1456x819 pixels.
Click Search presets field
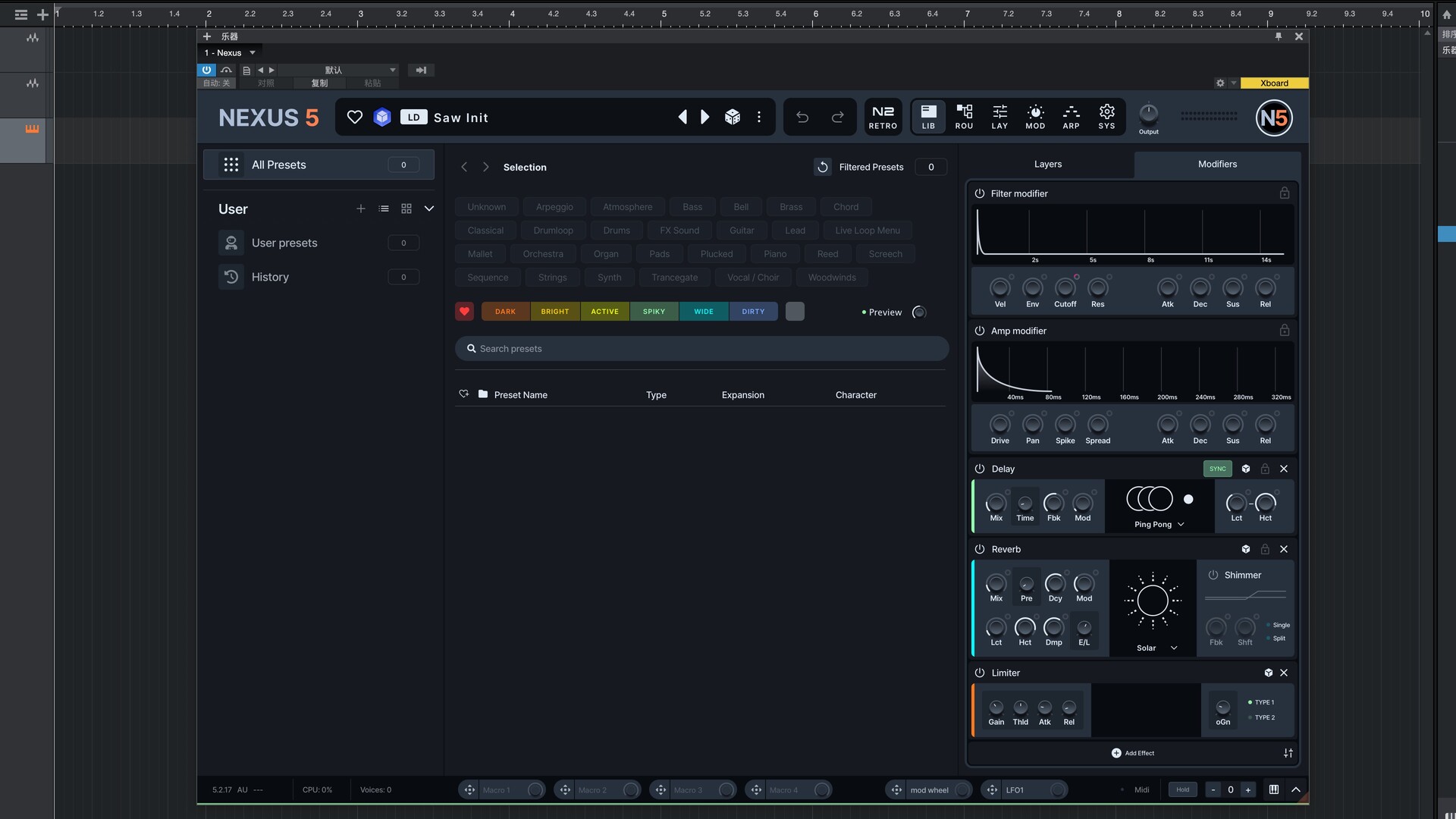click(x=701, y=349)
